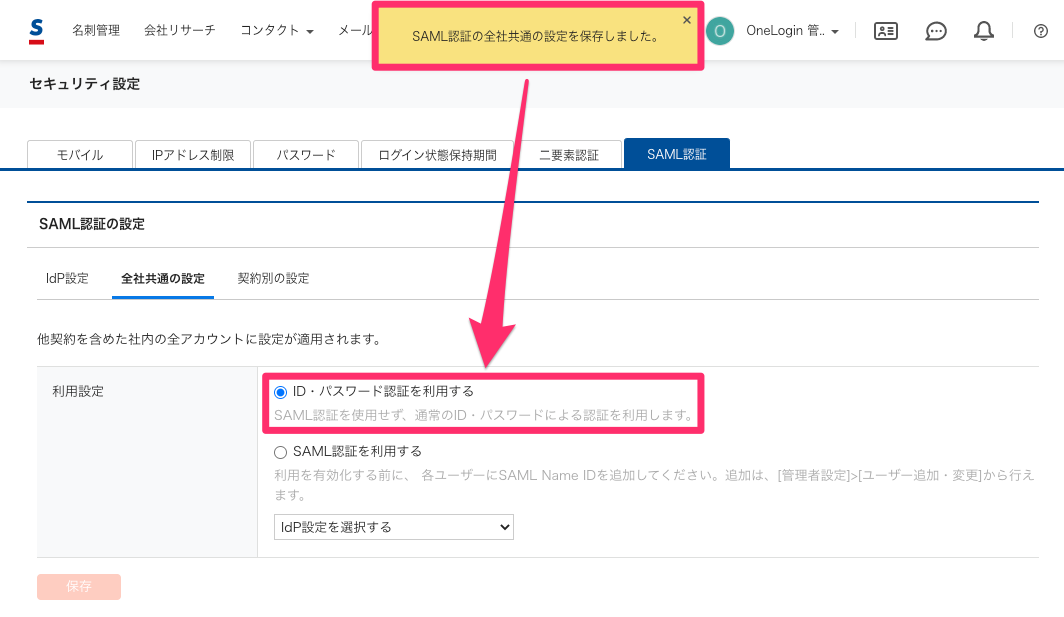Screen dimensions: 1064x617
Task: Expand the コンタクト menu
Action: (277, 31)
